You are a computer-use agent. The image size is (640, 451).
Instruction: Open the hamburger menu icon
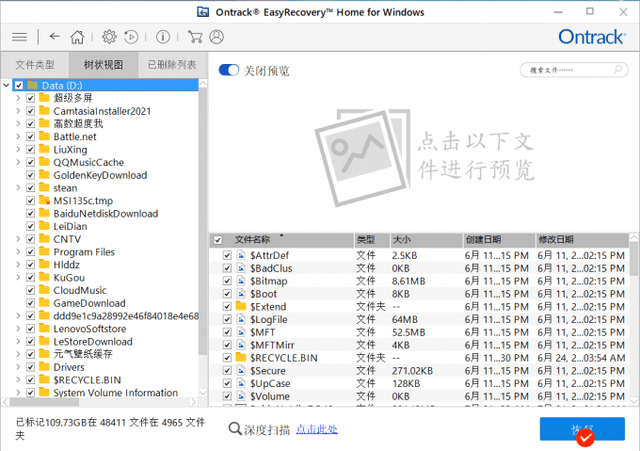pos(19,37)
